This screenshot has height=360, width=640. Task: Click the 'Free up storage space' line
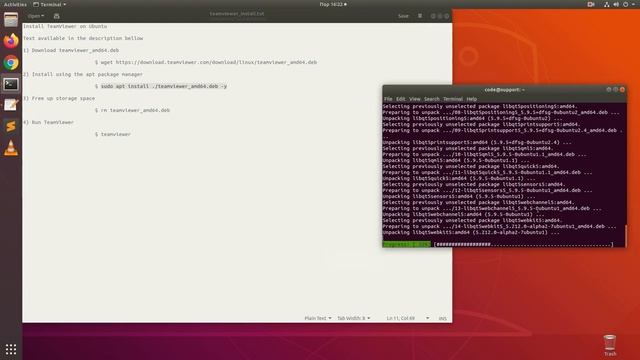tap(59, 98)
